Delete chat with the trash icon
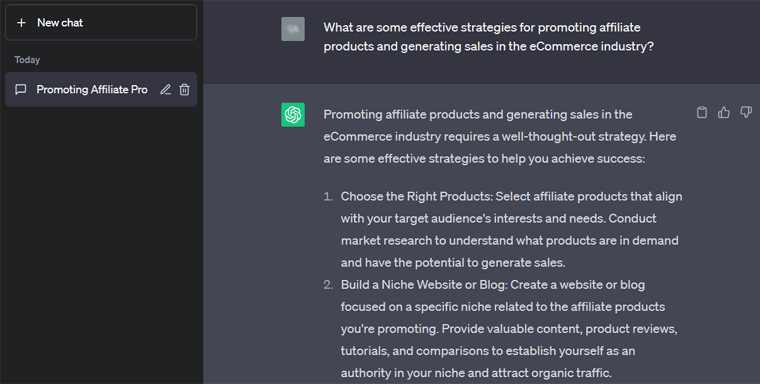The image size is (760, 384). click(x=185, y=90)
